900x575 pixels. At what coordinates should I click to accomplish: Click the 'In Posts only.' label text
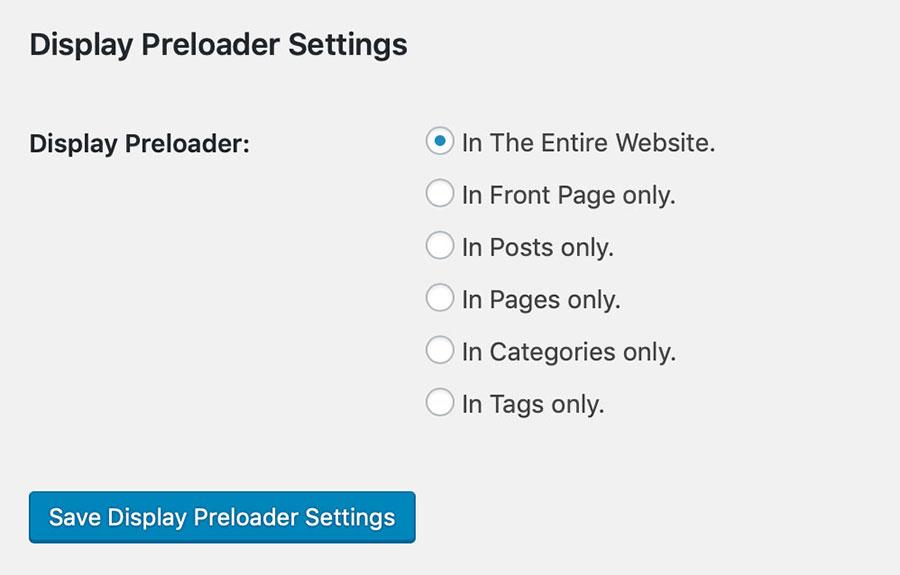coord(537,247)
